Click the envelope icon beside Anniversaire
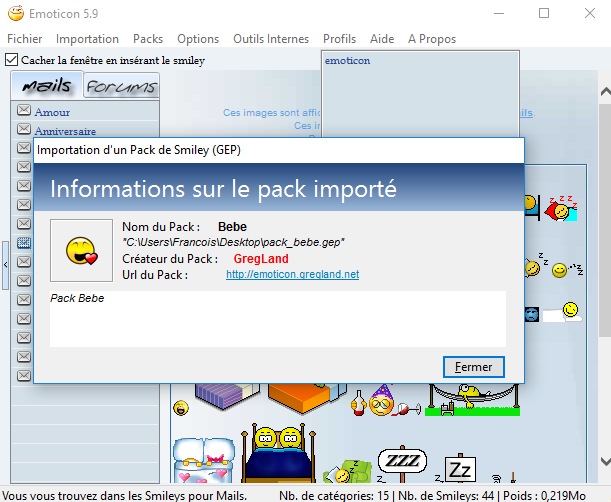 coord(24,129)
